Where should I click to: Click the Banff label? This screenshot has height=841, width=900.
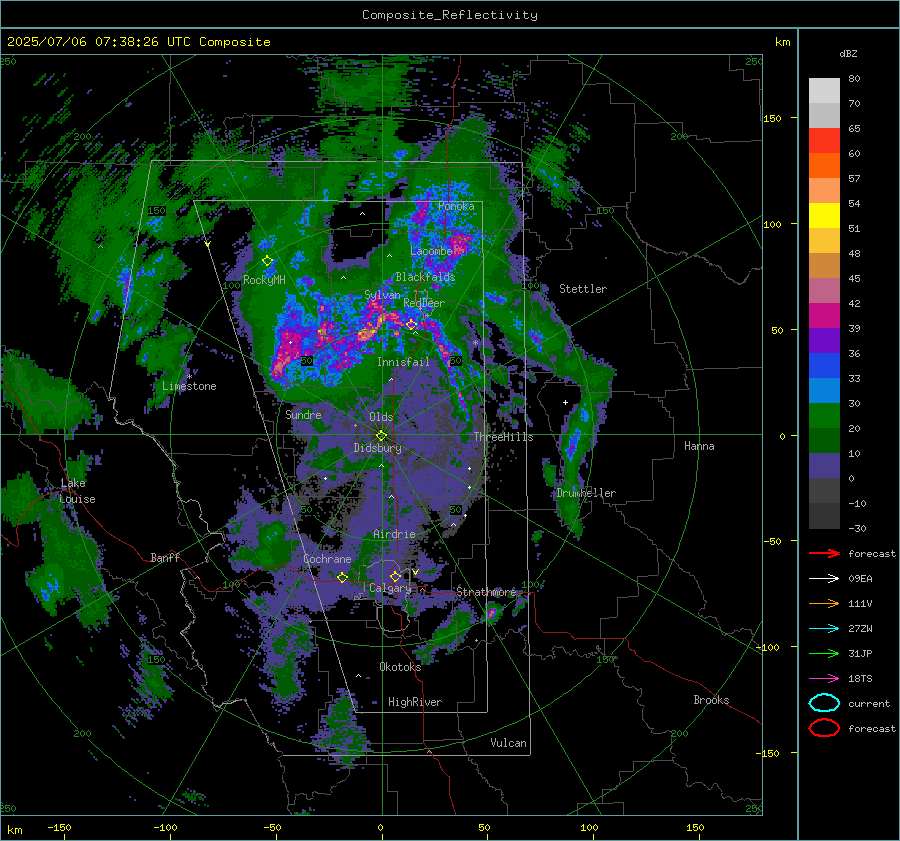pos(165,557)
